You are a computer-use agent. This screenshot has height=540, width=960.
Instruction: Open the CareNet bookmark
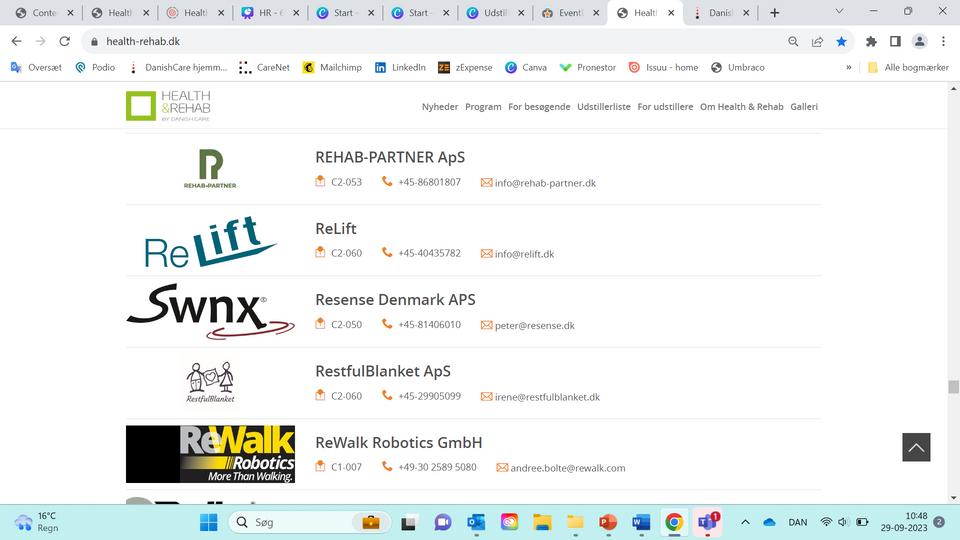(264, 67)
